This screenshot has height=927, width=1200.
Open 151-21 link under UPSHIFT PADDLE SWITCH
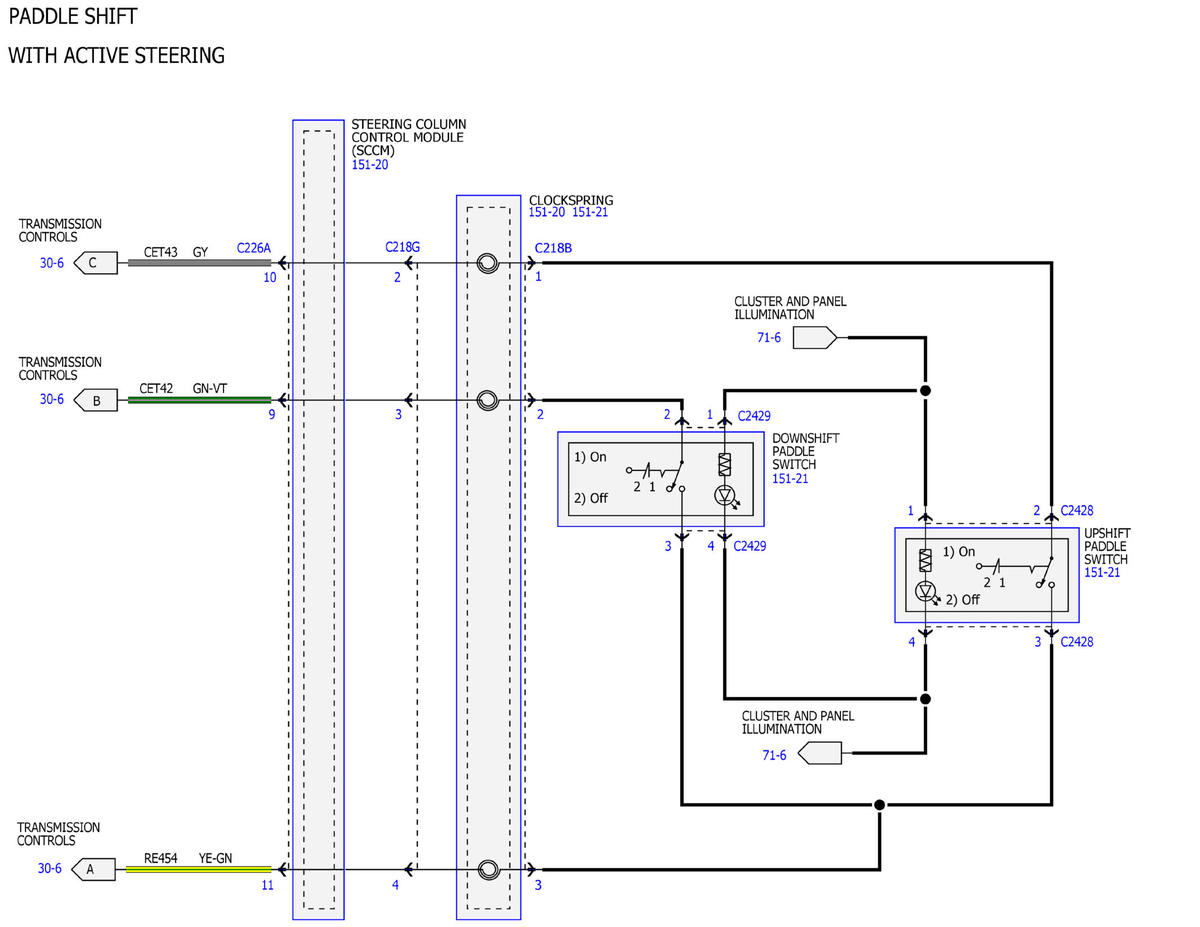click(1102, 573)
